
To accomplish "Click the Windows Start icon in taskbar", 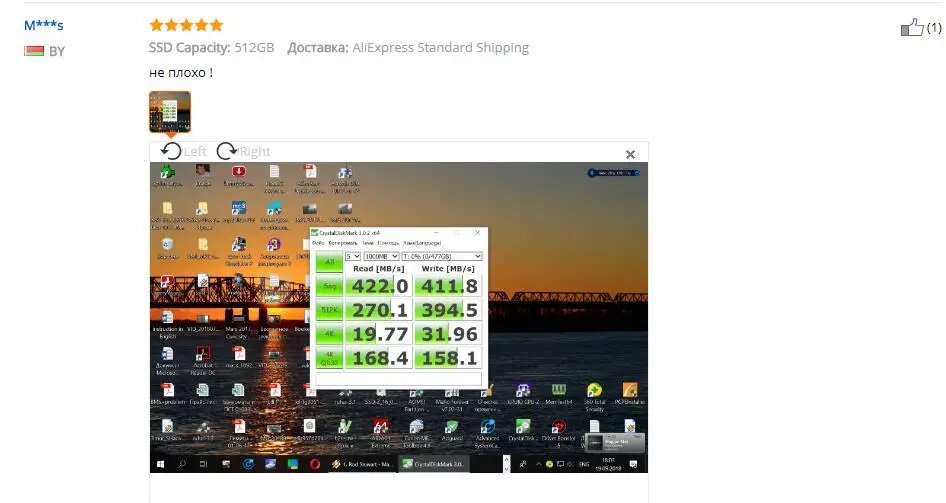I will click(x=159, y=465).
